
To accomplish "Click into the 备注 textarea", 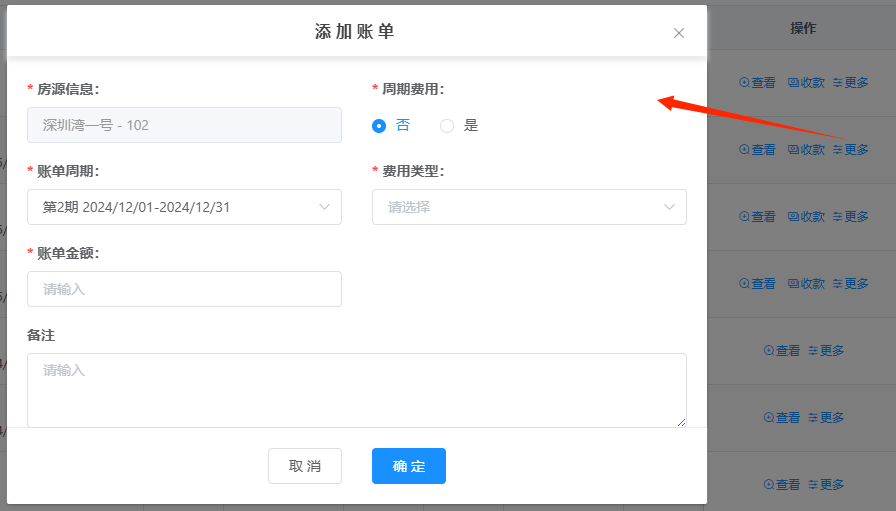I will tap(356, 390).
